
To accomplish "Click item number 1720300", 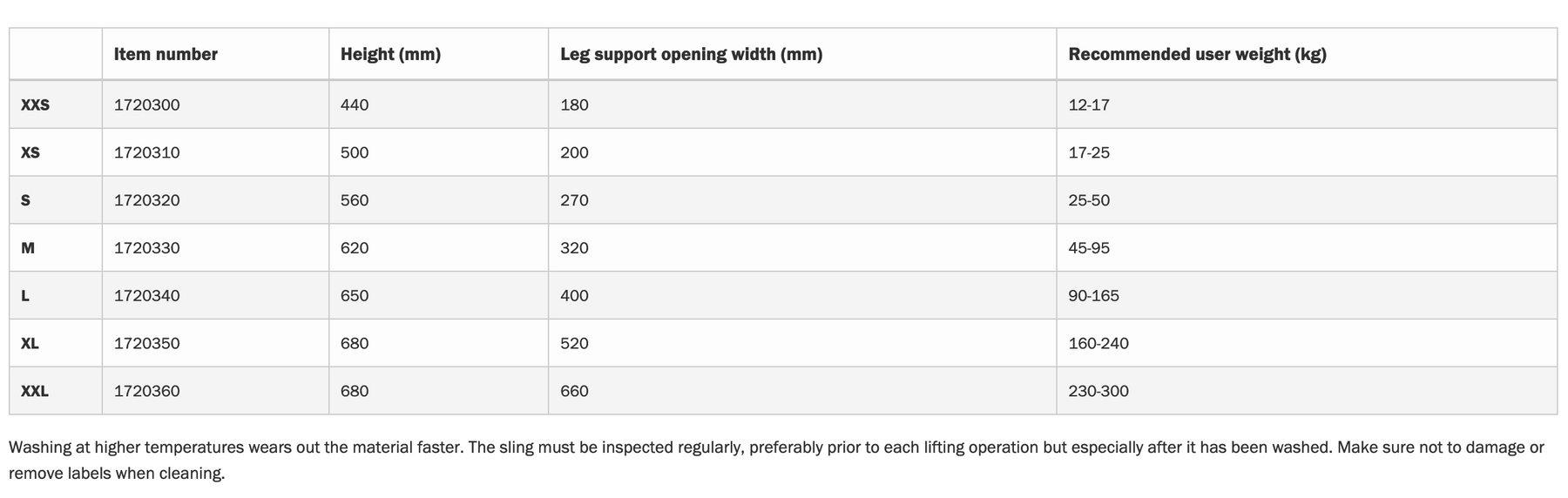I will point(147,104).
